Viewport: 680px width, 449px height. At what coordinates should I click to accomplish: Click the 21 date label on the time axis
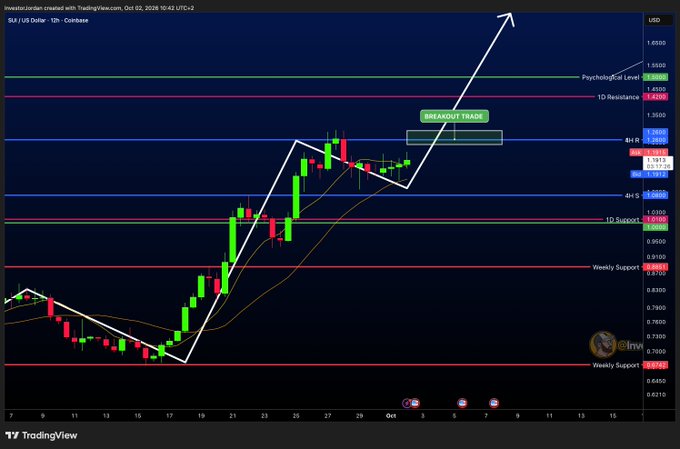(233, 416)
